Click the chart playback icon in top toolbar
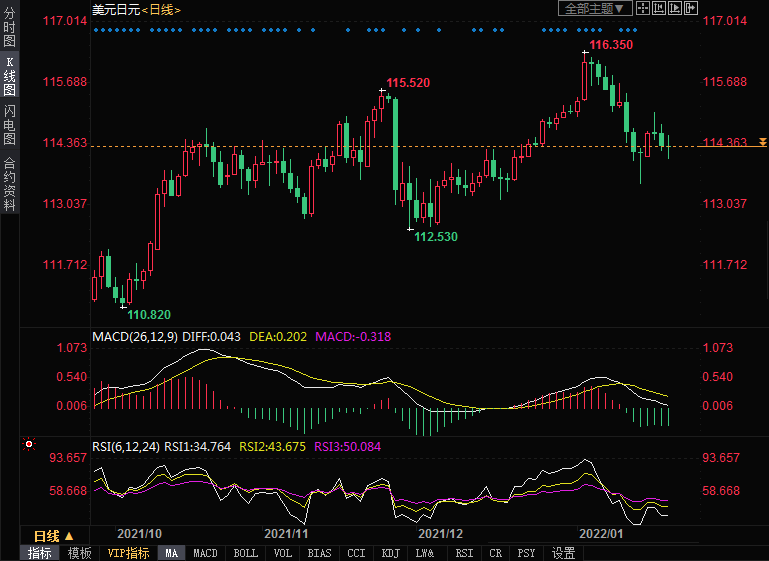Screen dimensions: 769x561 pos(677,8)
